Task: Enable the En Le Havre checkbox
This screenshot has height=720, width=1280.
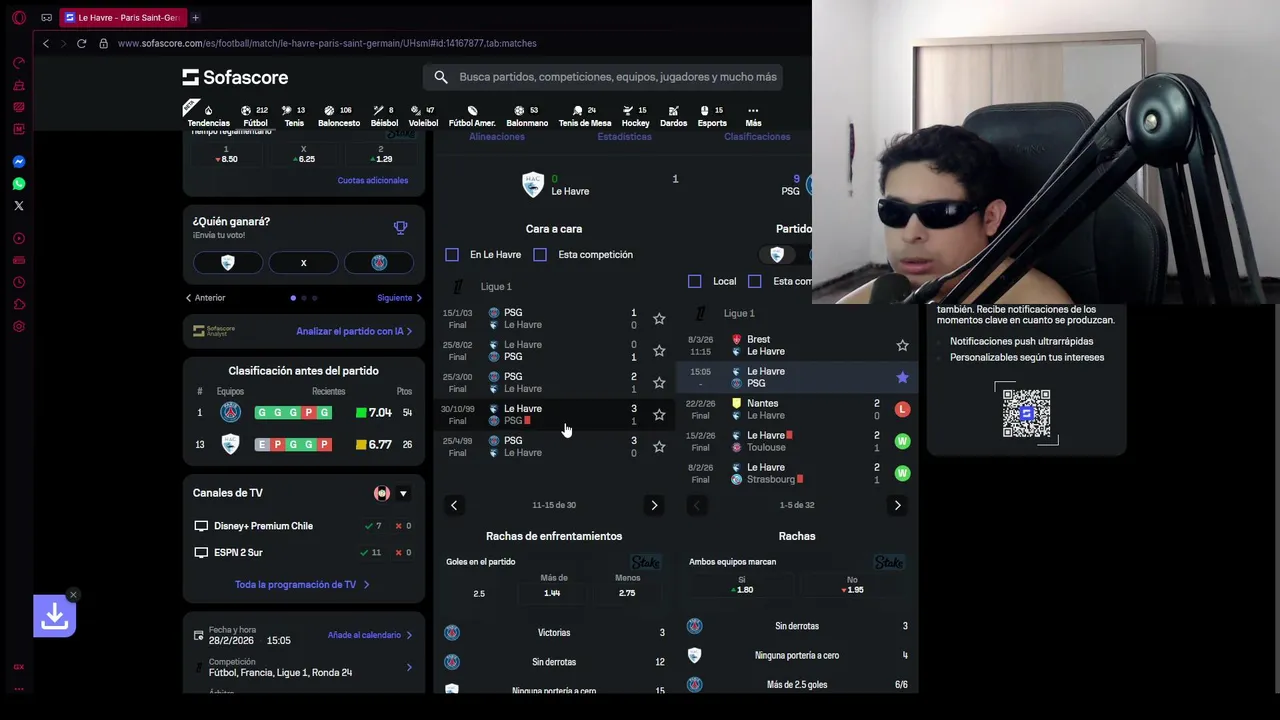Action: pyautogui.click(x=452, y=255)
